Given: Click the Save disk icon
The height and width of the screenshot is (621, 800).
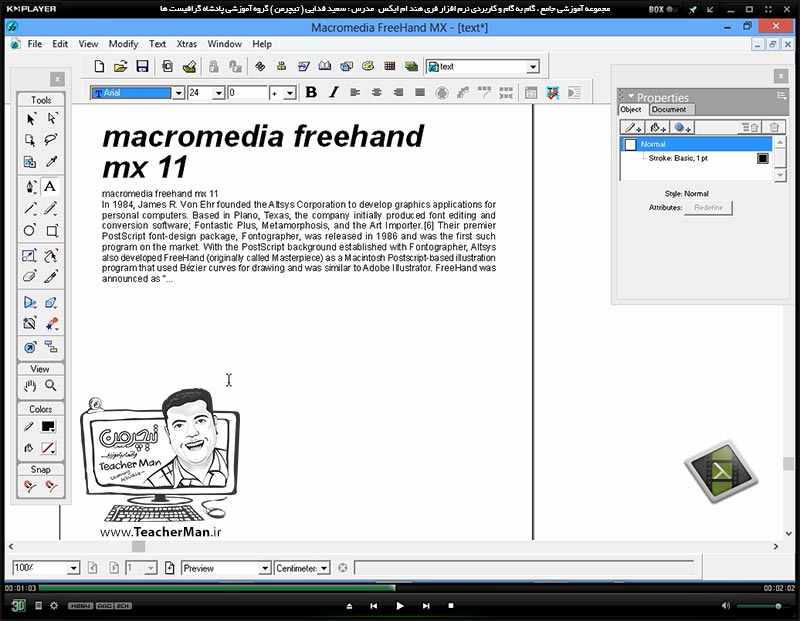Looking at the screenshot, I should pos(142,66).
